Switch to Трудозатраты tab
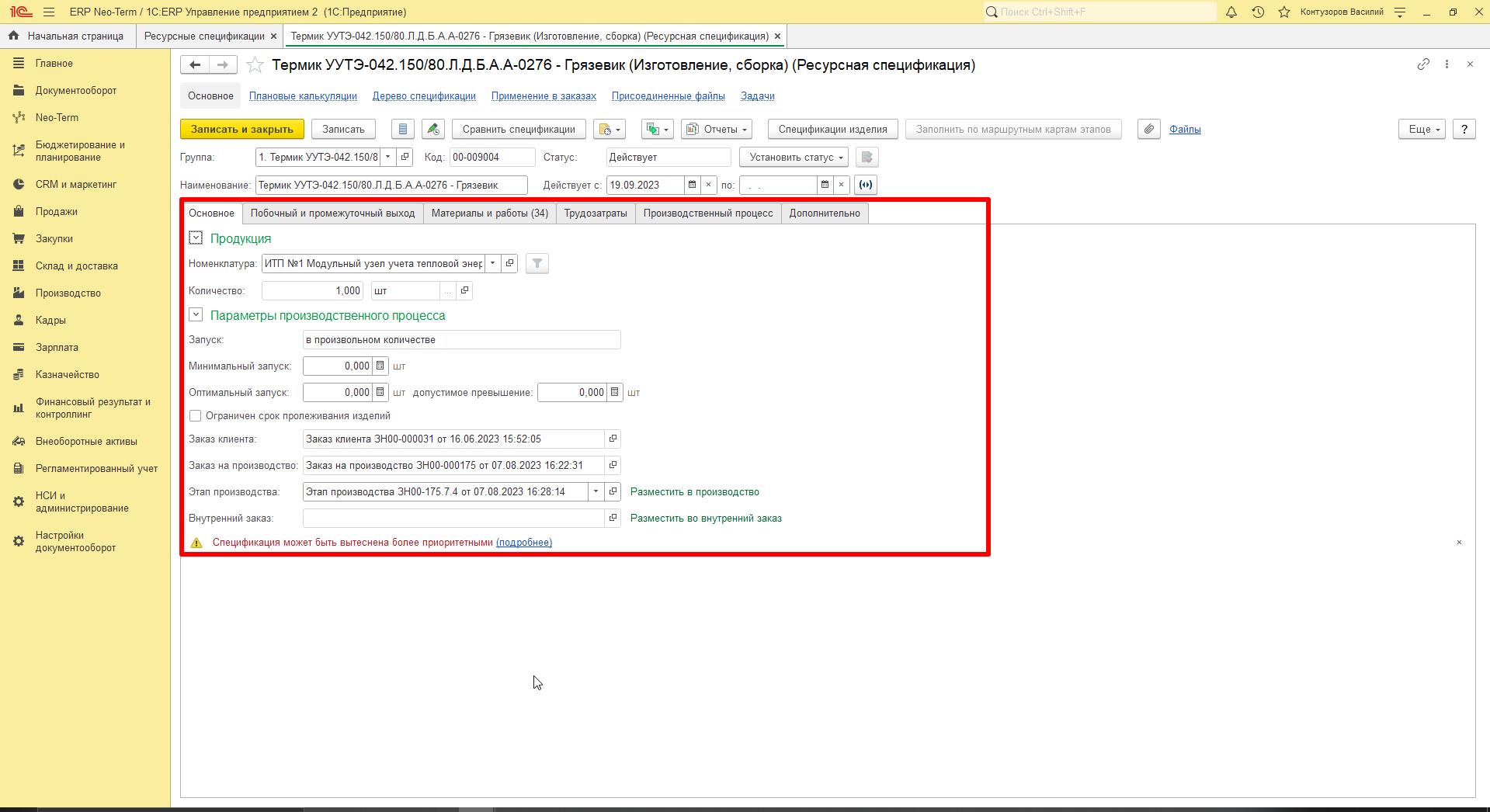This screenshot has height=812, width=1490. 596,213
